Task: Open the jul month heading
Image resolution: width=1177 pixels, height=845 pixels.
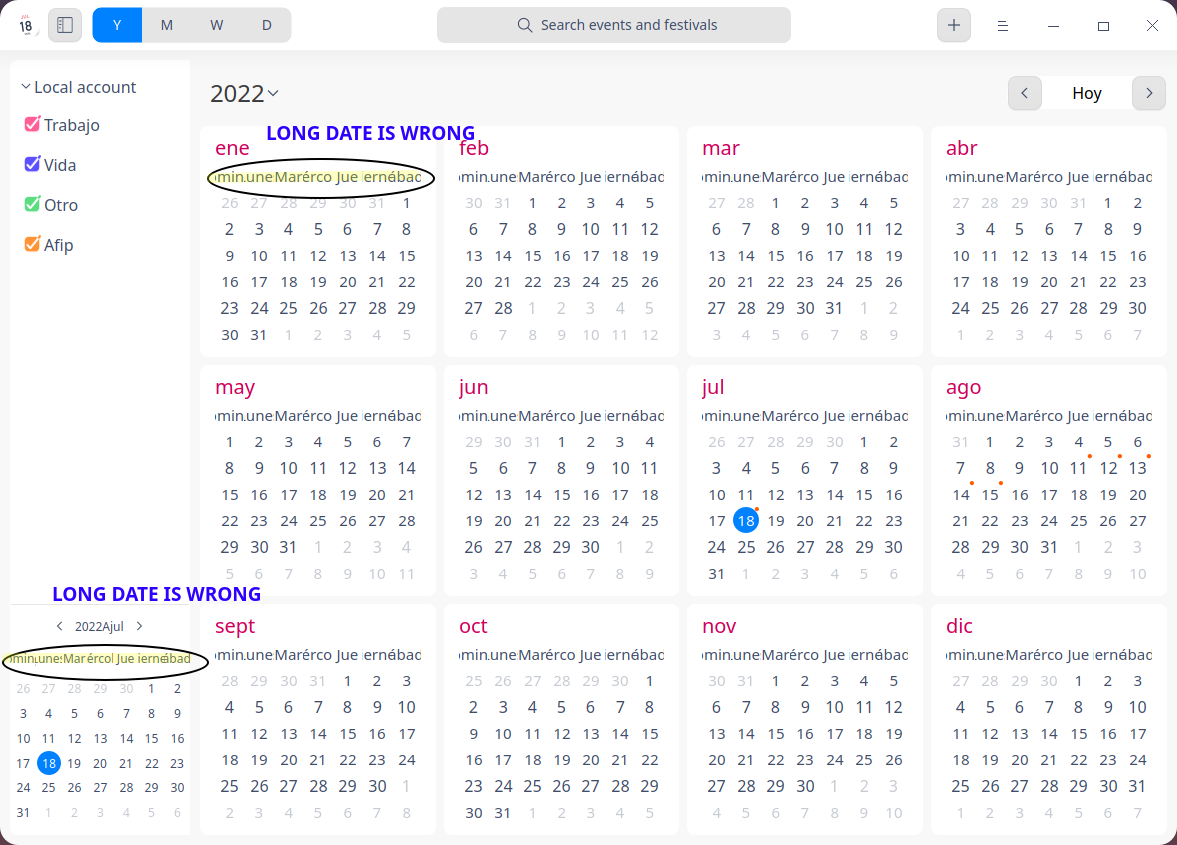Action: (x=713, y=387)
